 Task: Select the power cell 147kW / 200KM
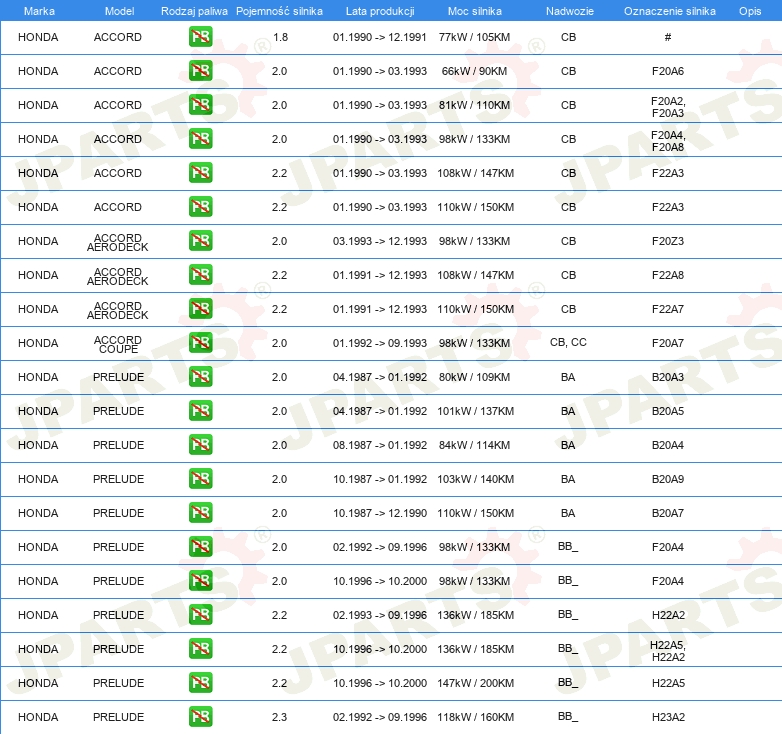[475, 683]
